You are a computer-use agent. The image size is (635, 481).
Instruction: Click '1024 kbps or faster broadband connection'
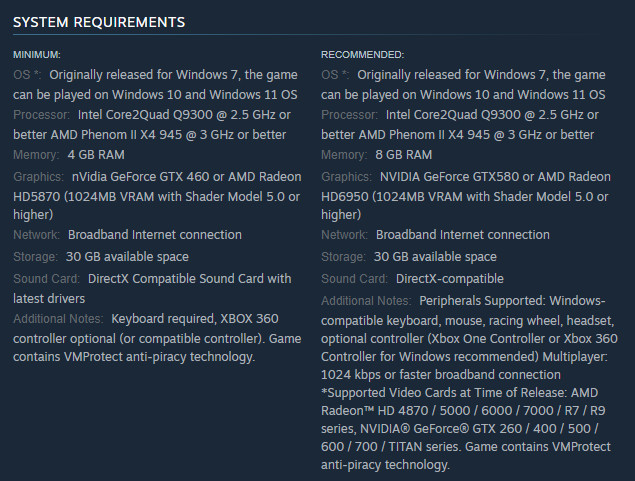(441, 375)
